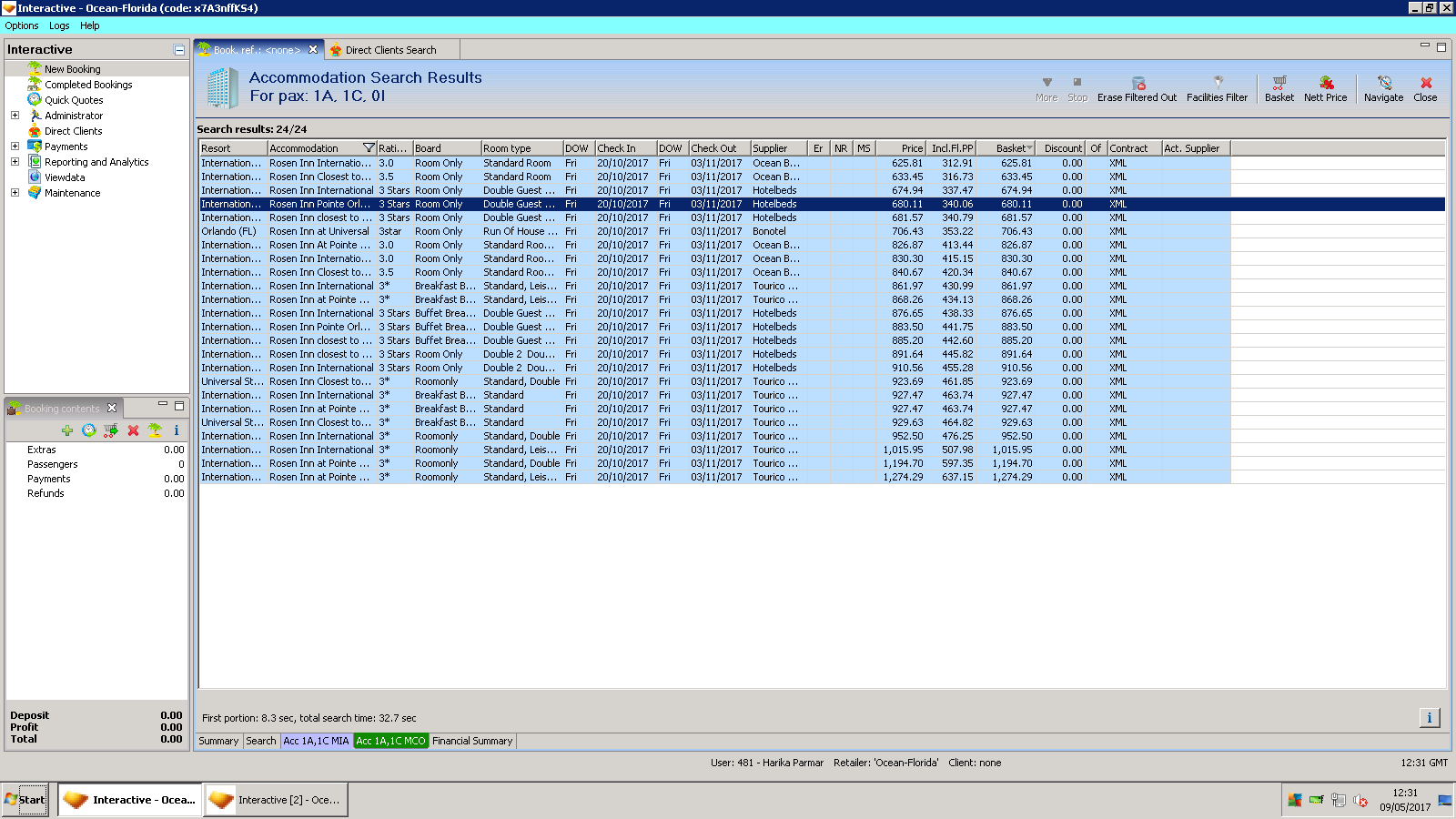Screen dimensions: 1456x819
Task: Click the green plus icon in Booking contents
Action: [x=67, y=430]
